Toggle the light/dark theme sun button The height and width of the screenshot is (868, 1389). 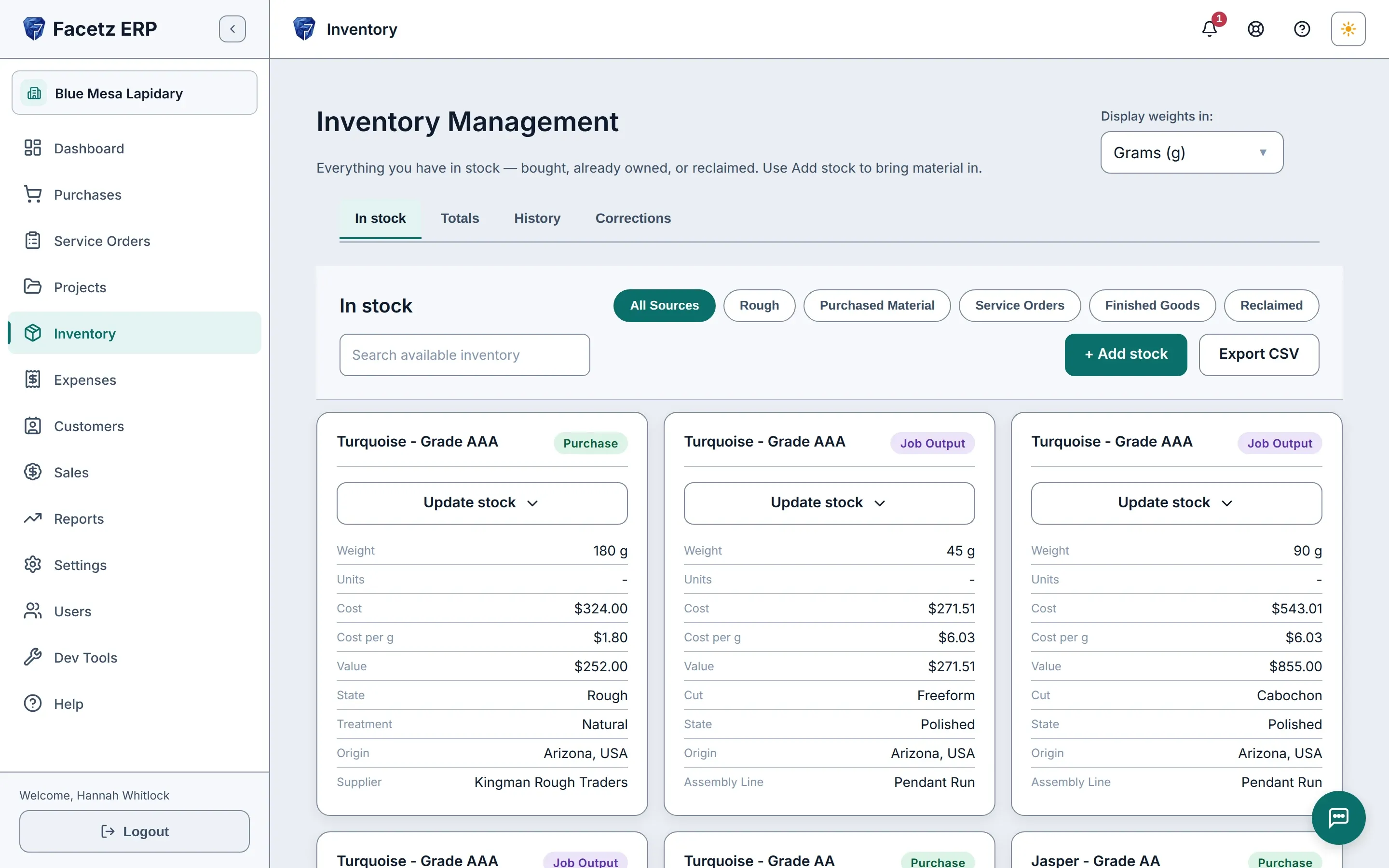point(1348,29)
